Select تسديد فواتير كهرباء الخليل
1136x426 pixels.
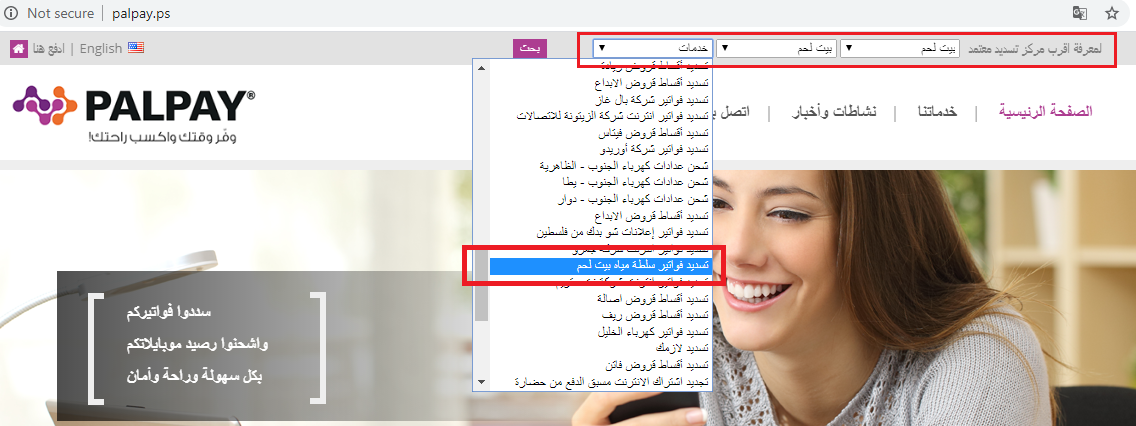tap(601, 332)
